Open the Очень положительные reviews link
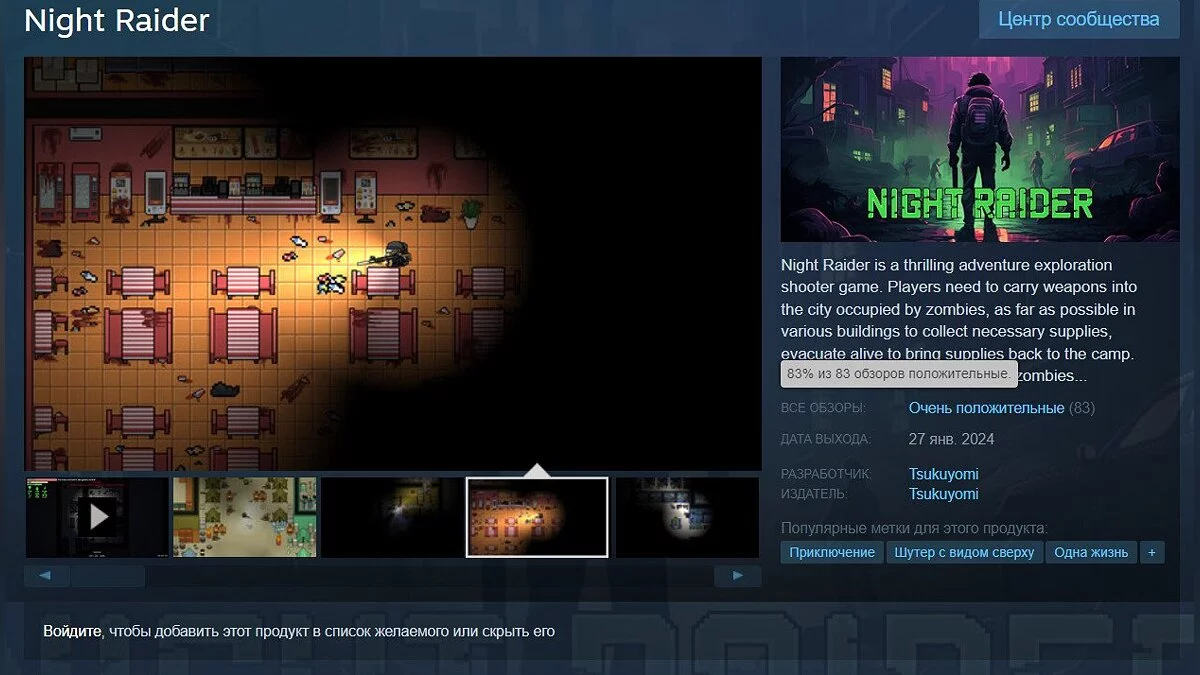Viewport: 1200px width, 675px height. pyautogui.click(x=986, y=408)
